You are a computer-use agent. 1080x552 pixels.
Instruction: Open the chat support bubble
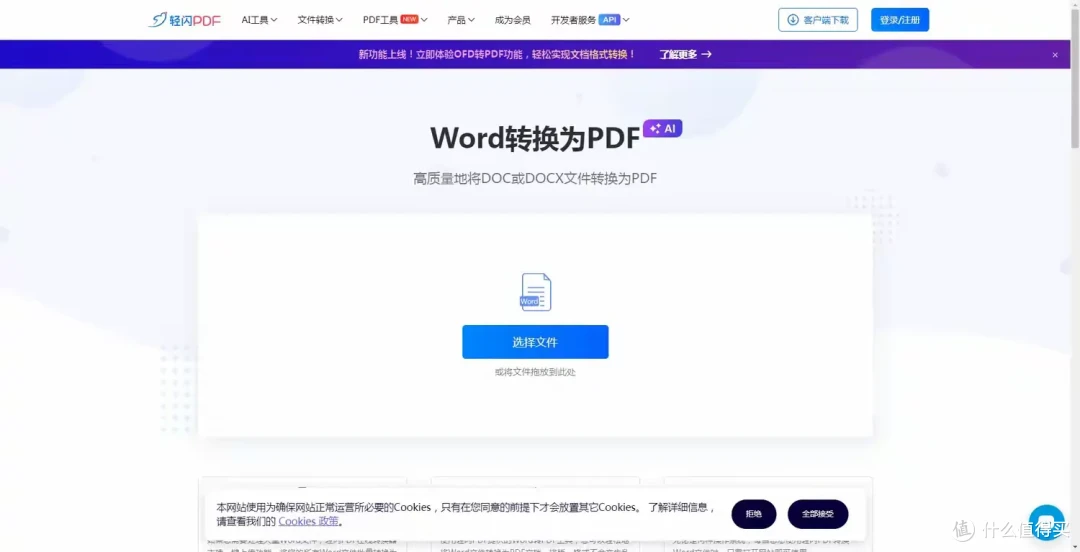pyautogui.click(x=1046, y=522)
